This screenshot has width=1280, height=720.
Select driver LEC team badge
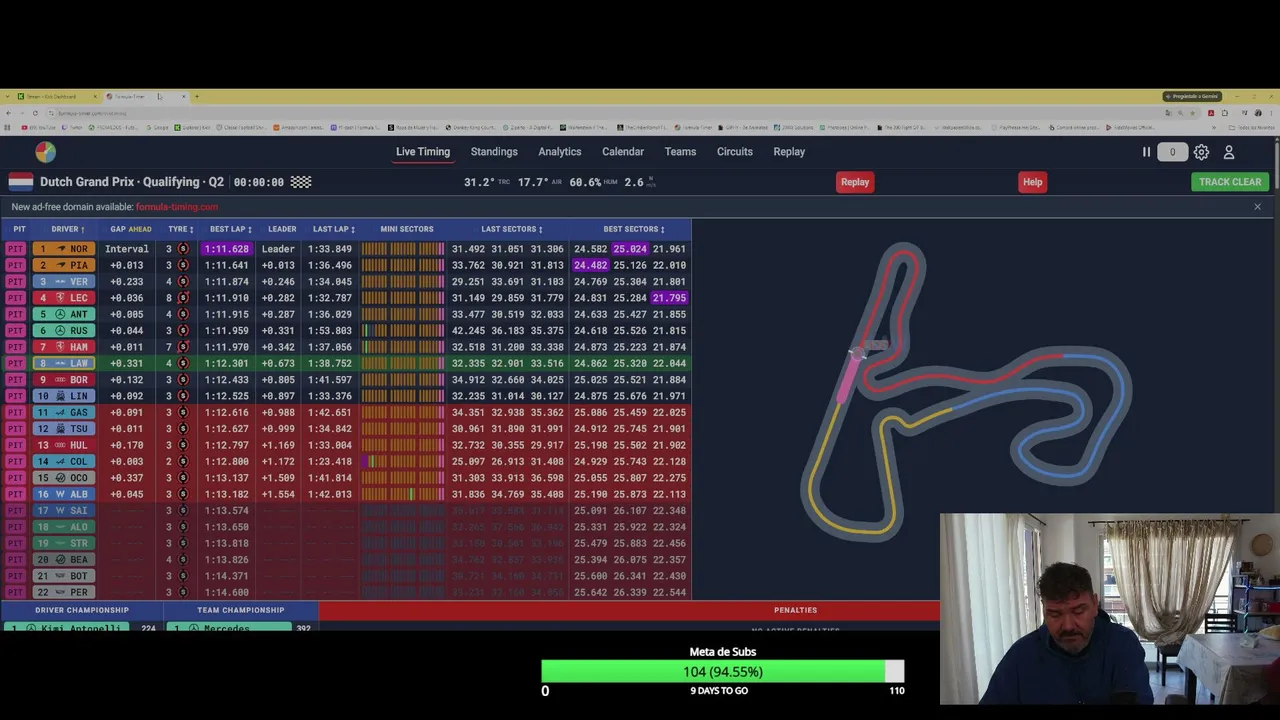point(64,298)
